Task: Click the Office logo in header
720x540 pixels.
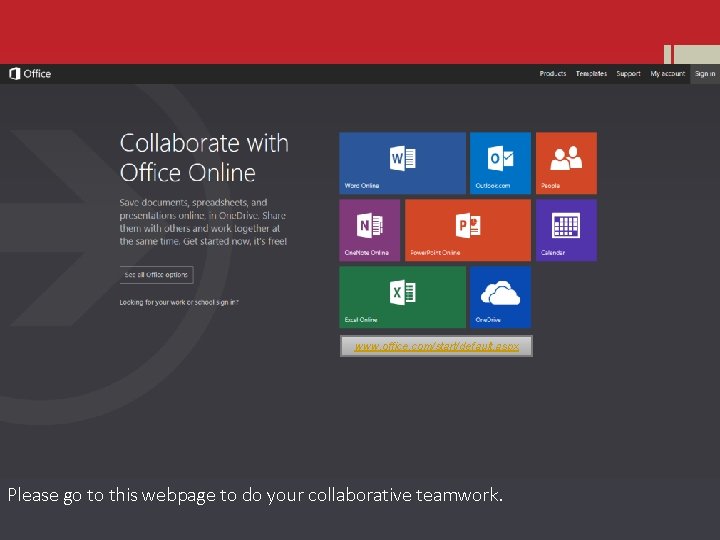Action: 30,73
